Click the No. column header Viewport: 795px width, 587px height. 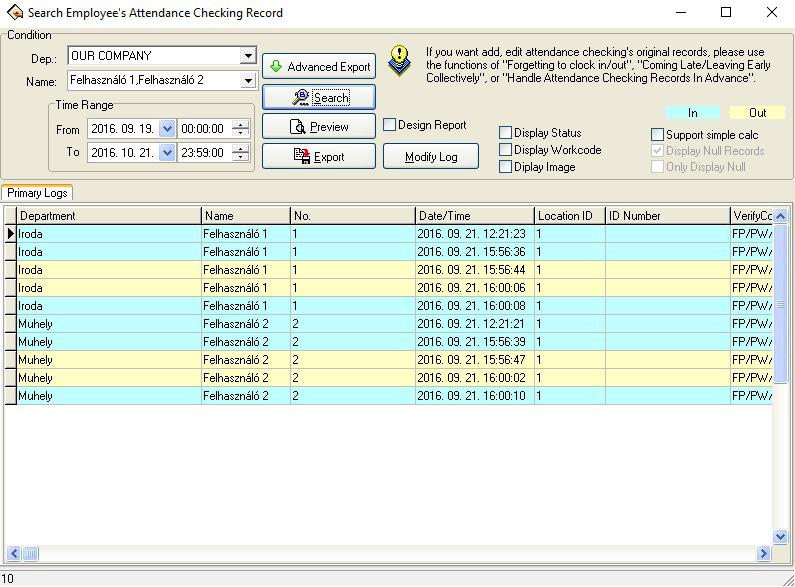coord(352,216)
